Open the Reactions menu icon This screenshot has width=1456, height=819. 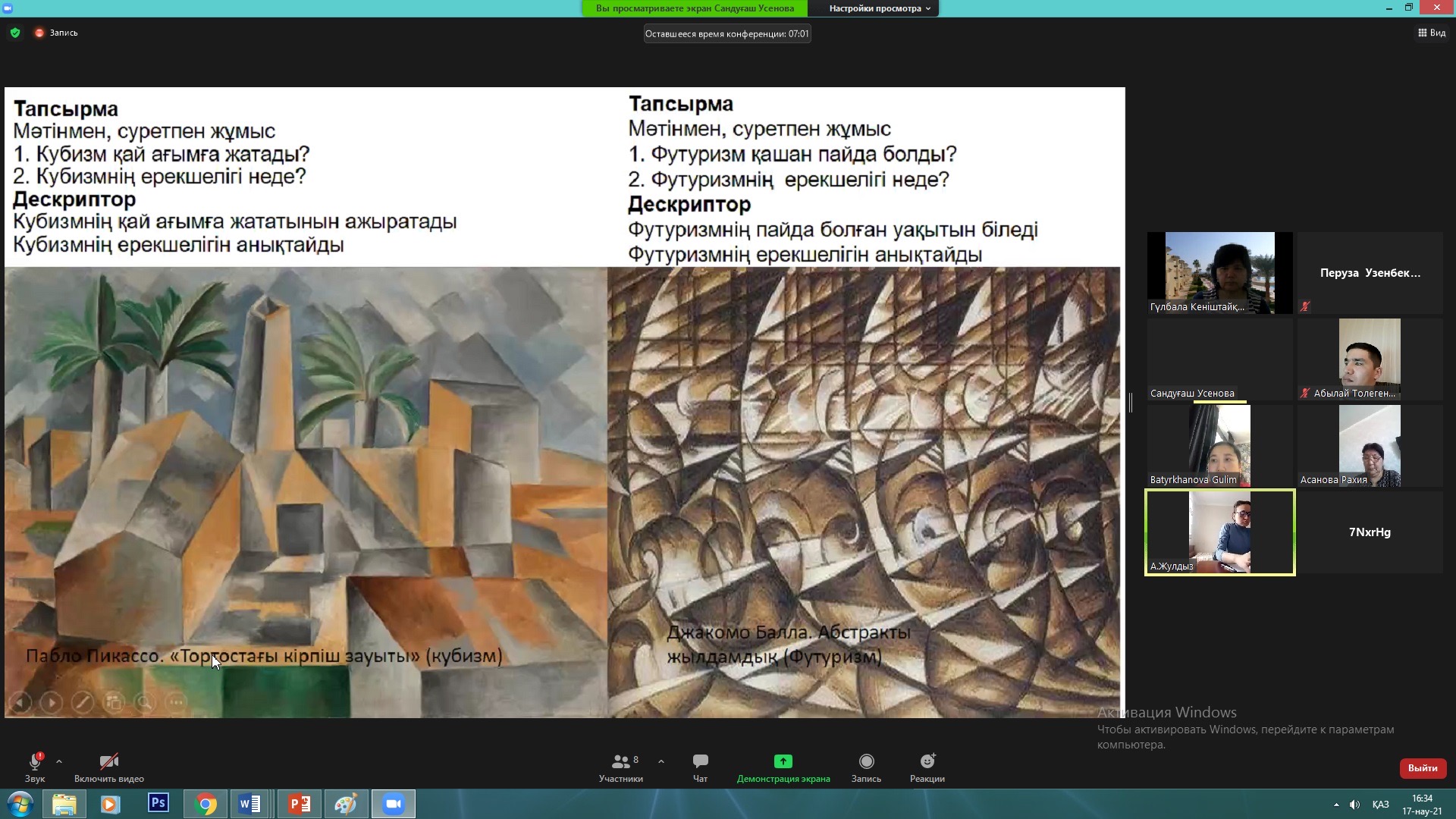click(927, 761)
